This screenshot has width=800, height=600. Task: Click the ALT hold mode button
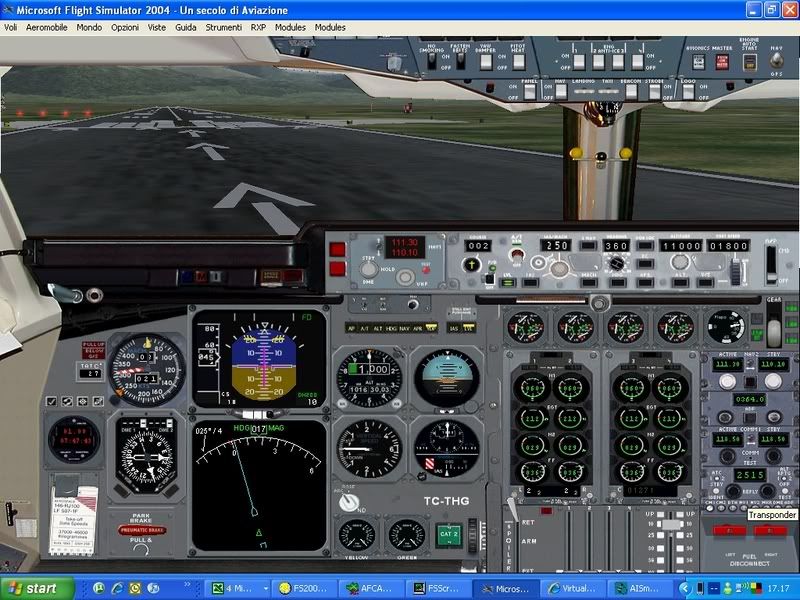(x=680, y=282)
